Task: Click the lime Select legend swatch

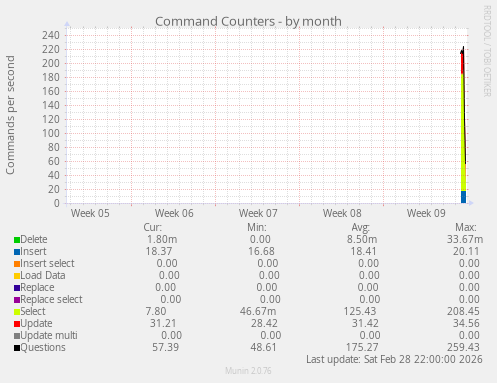Action: point(17,312)
